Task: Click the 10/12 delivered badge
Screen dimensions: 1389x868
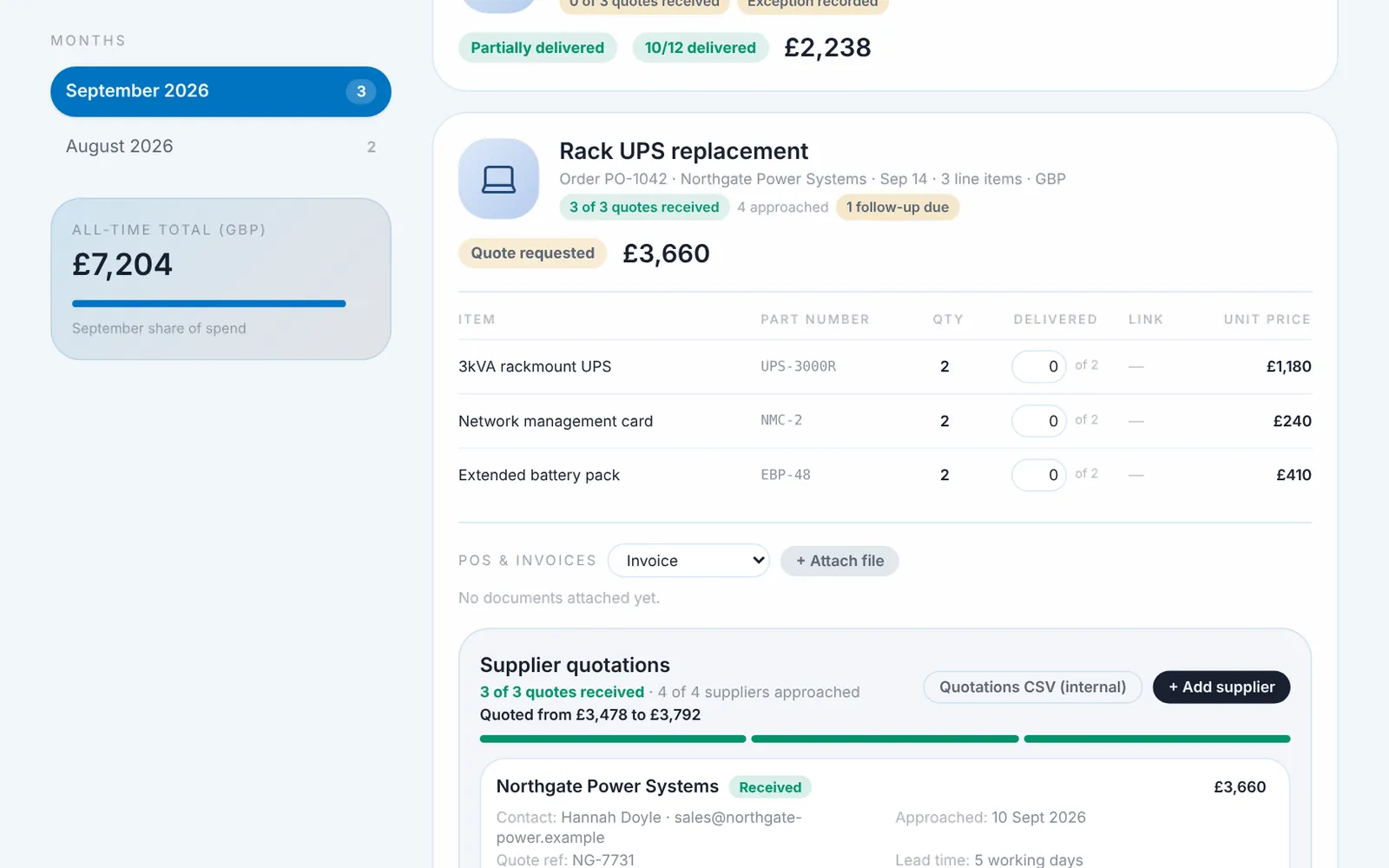Action: (x=700, y=48)
